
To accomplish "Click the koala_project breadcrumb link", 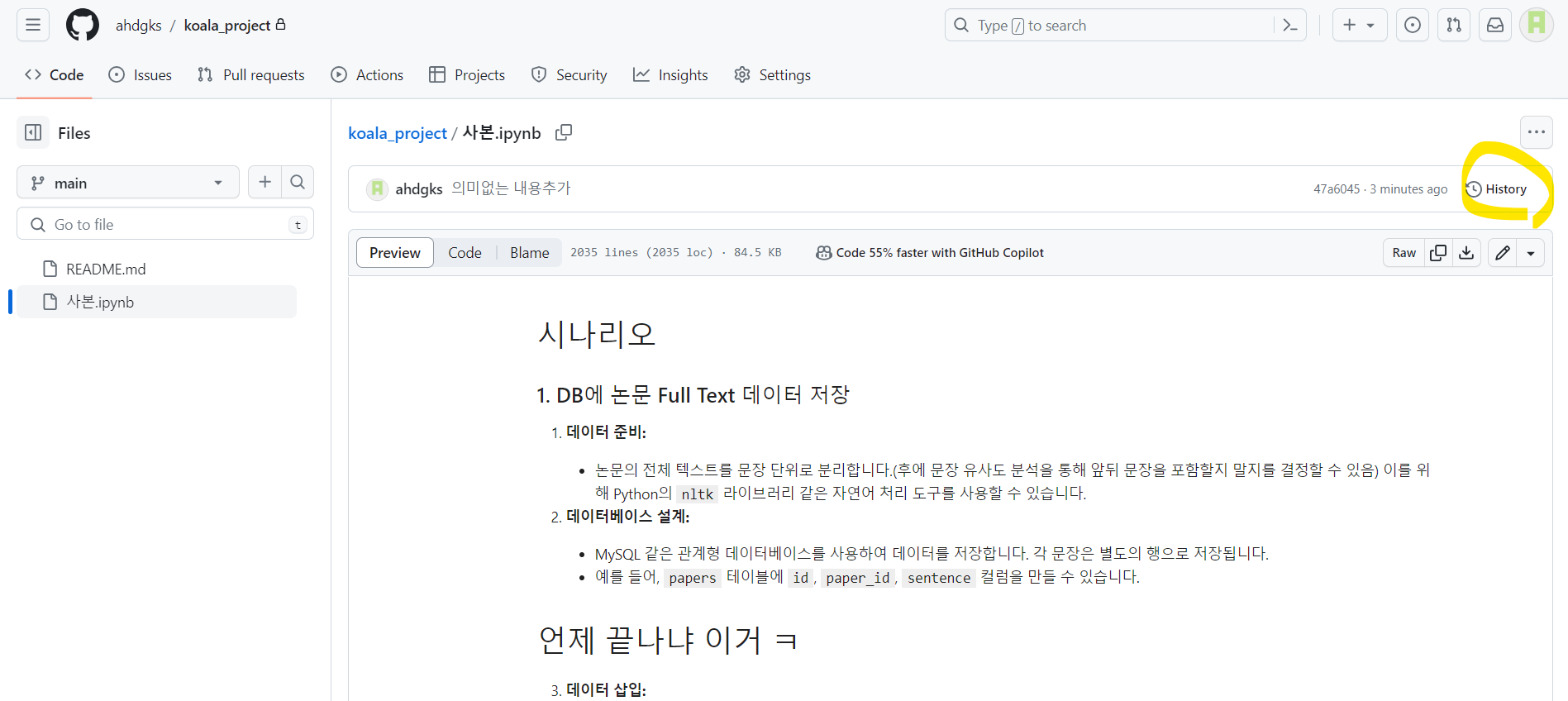I will 398,133.
